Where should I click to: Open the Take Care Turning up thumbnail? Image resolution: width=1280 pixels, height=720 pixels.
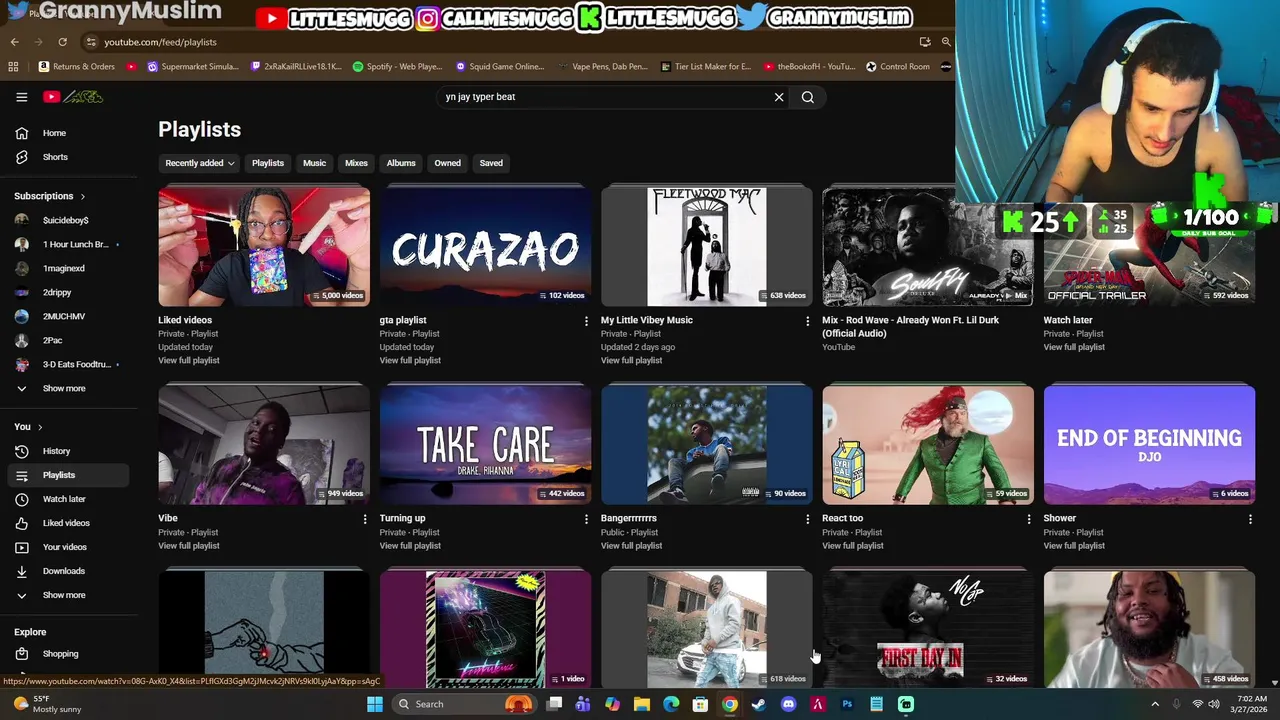point(485,445)
